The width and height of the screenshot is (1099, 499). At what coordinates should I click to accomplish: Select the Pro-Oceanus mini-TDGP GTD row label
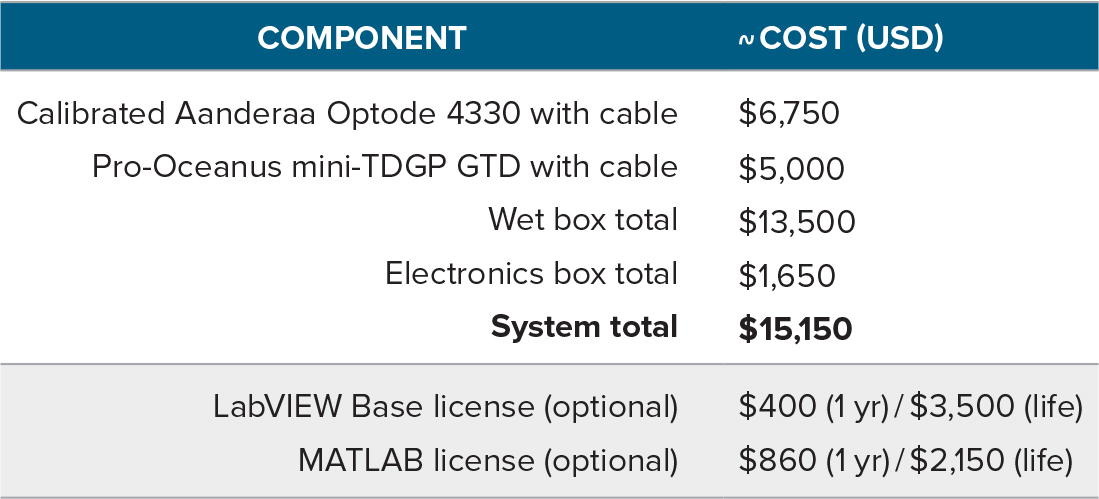pos(385,167)
